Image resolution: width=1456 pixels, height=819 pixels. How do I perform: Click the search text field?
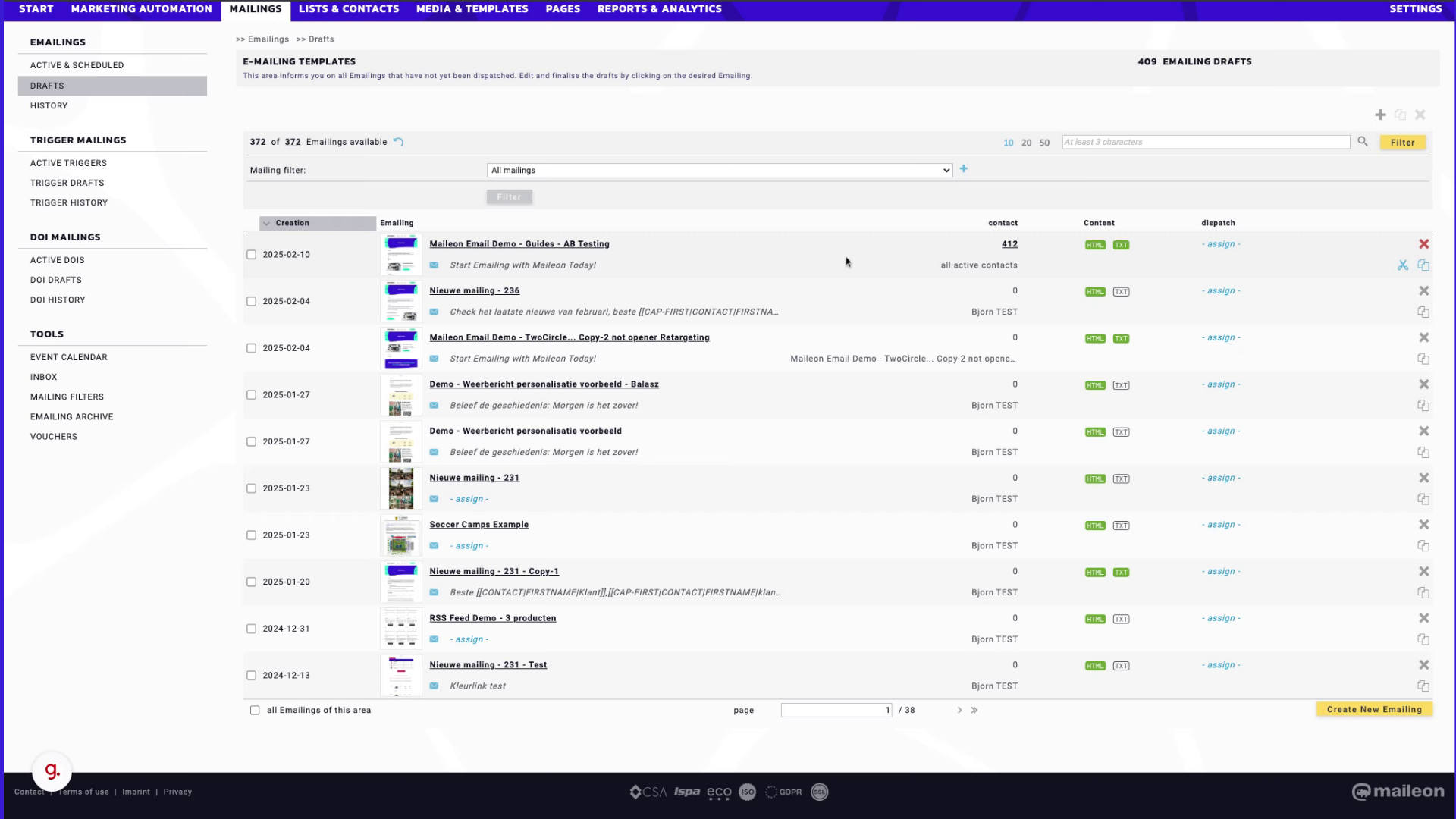tap(1206, 142)
